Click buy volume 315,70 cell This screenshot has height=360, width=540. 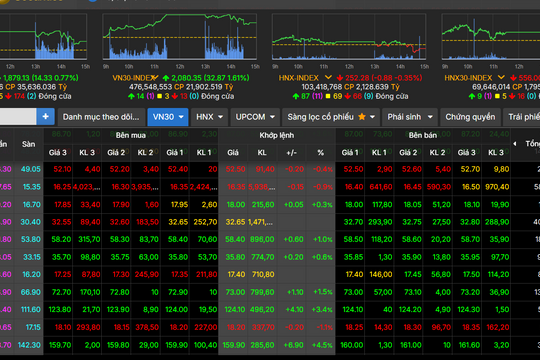pos(89,239)
